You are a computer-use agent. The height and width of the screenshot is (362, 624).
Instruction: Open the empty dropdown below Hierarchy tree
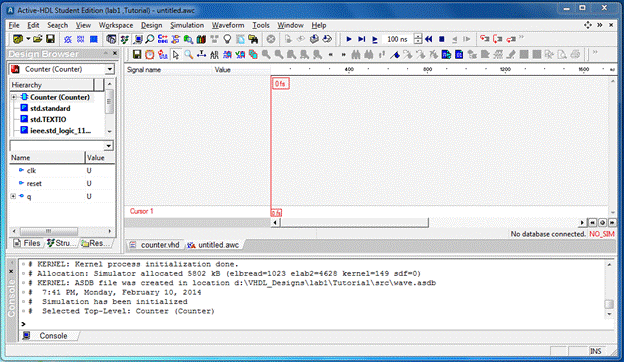(x=109, y=146)
